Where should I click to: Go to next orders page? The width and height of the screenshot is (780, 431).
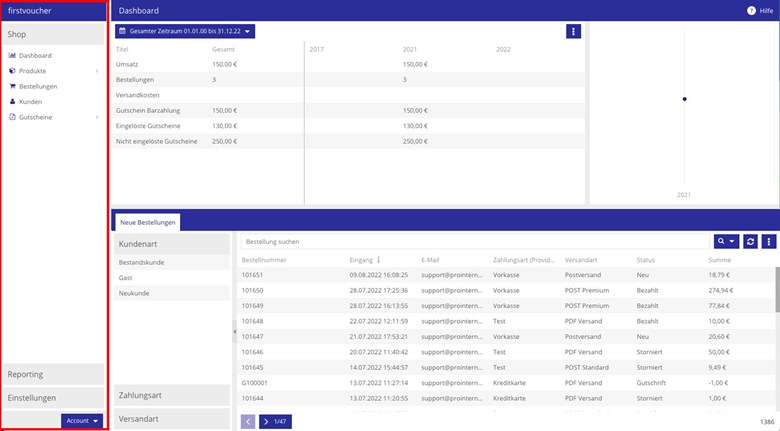[x=275, y=422]
